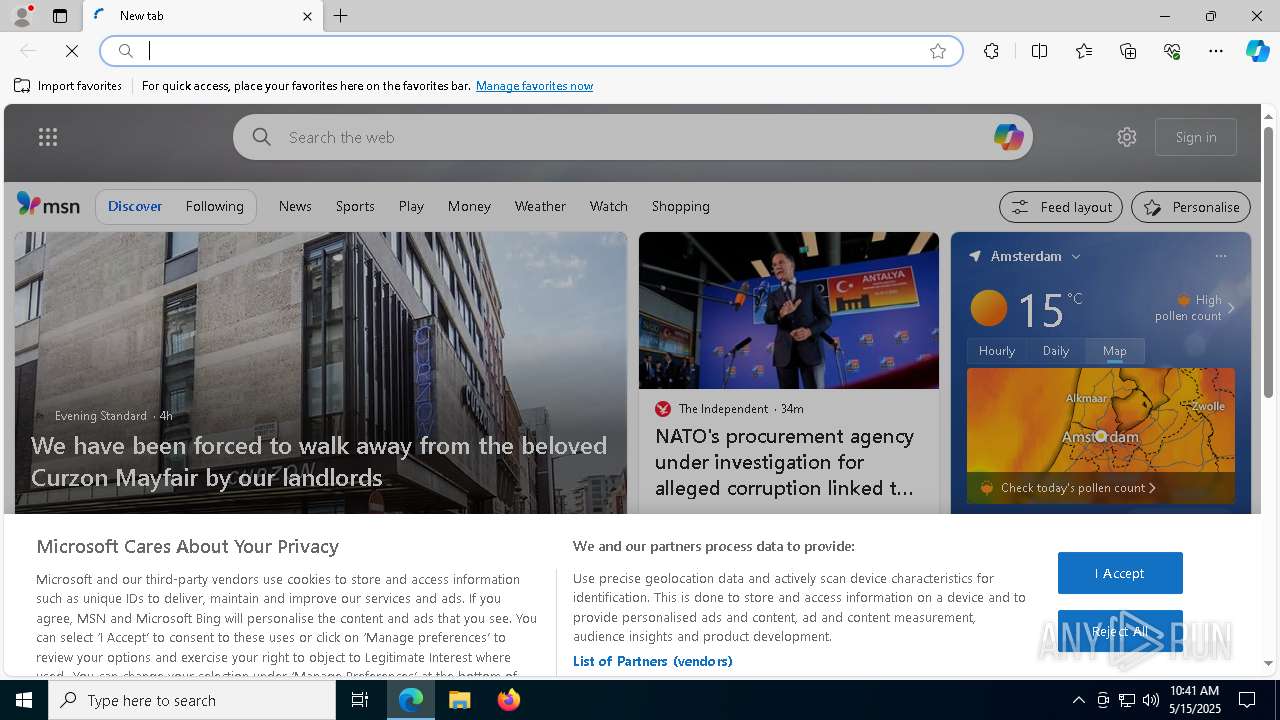This screenshot has width=1280, height=720.
Task: Open the notification center icon
Action: 1247,700
